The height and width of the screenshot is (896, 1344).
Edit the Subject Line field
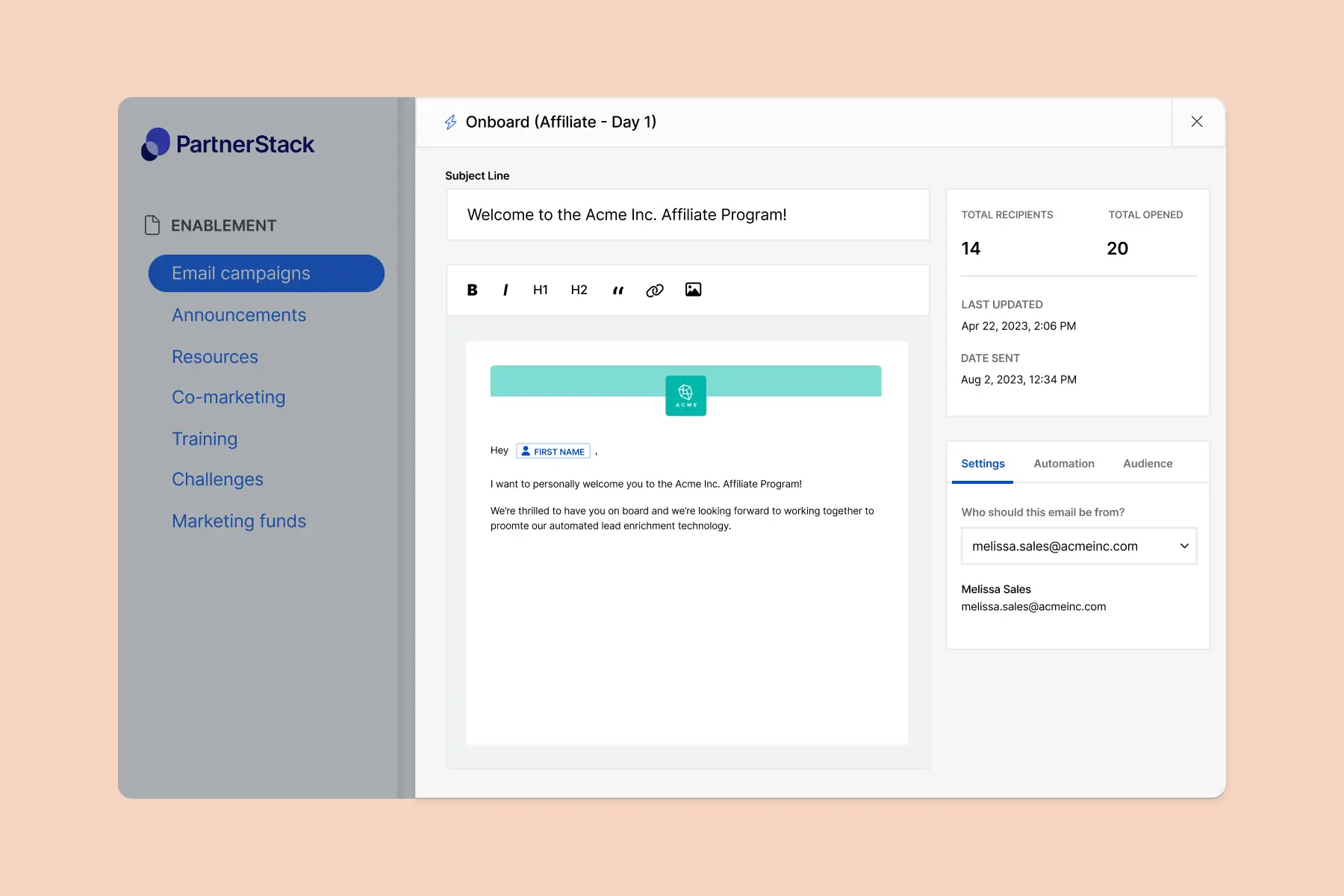click(688, 215)
